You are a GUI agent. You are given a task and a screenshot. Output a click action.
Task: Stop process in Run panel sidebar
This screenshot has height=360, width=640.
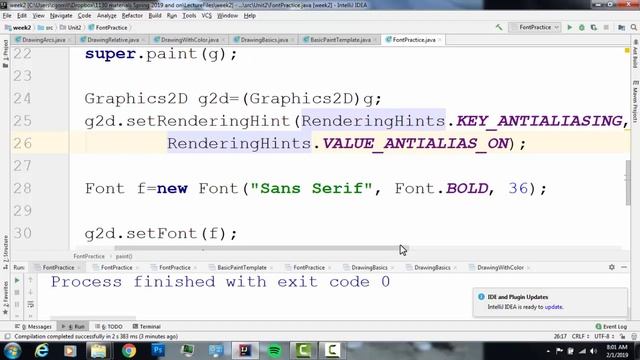(17, 292)
